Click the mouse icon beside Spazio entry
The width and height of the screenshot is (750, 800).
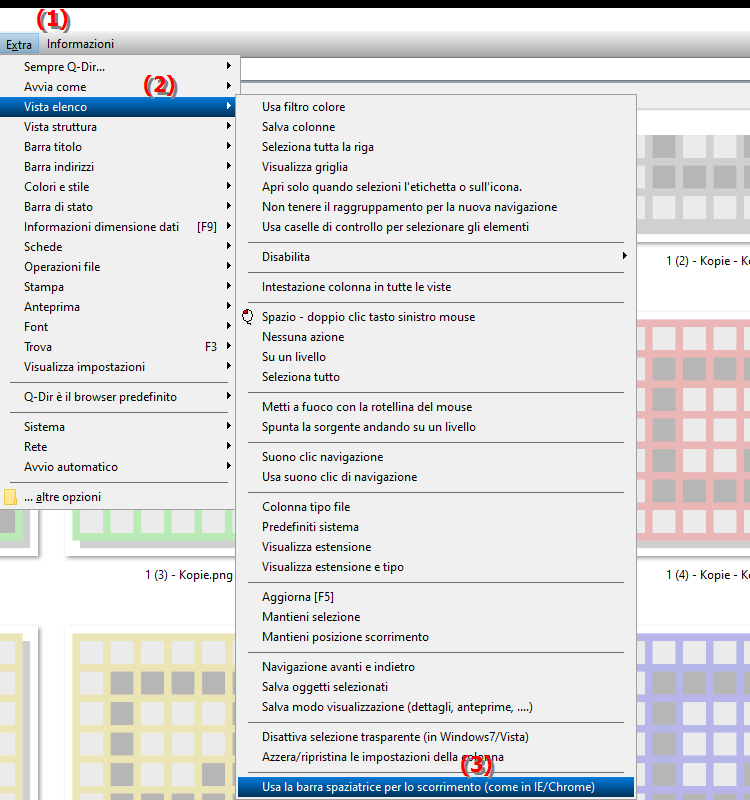click(248, 317)
